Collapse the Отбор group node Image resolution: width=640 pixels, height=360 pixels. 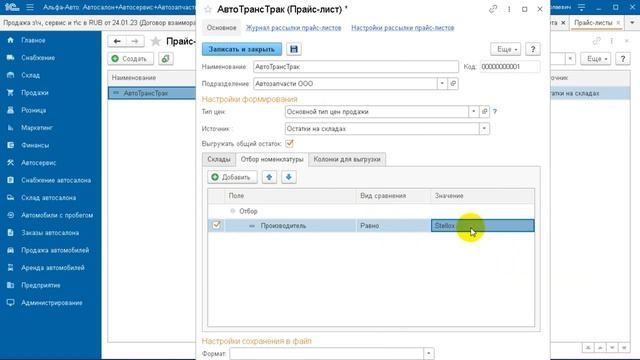233,211
